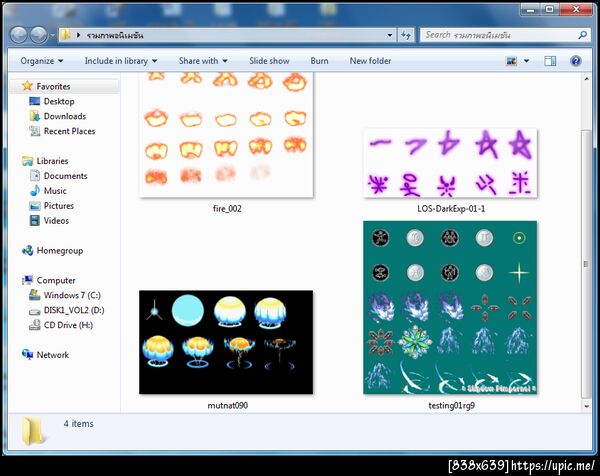Viewport: 600px width, 476px height.
Task: Click the DISK1_VOL2 (D:) drive icon
Action: pyautogui.click(x=35, y=311)
